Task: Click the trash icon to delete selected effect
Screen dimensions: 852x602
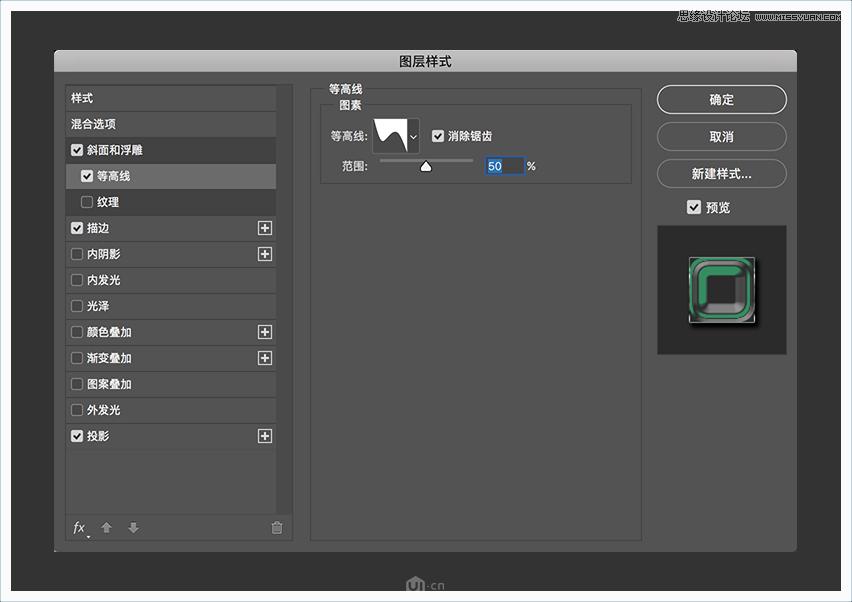Action: [276, 528]
